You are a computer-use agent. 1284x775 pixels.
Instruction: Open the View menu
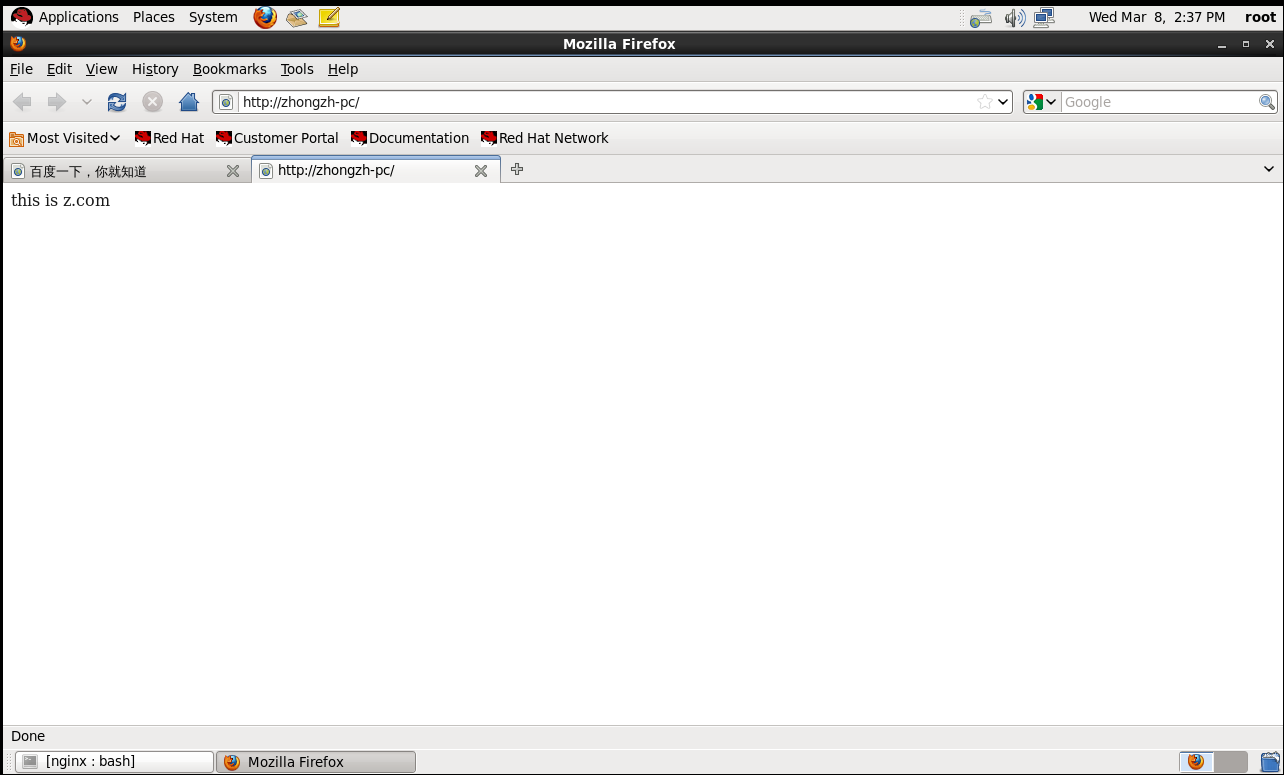point(101,69)
